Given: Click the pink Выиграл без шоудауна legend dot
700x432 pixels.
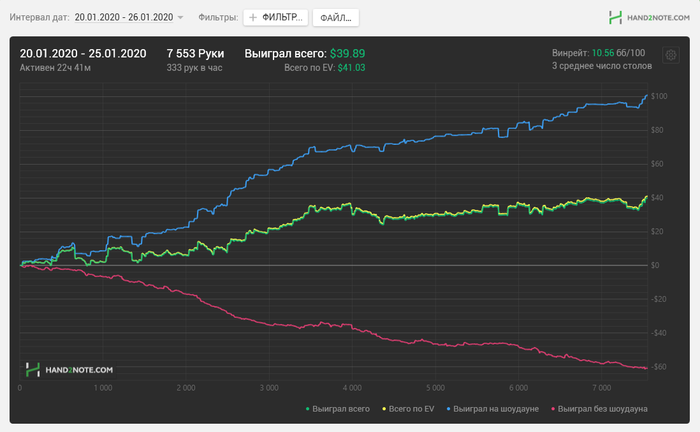Looking at the screenshot, I should click(553, 409).
